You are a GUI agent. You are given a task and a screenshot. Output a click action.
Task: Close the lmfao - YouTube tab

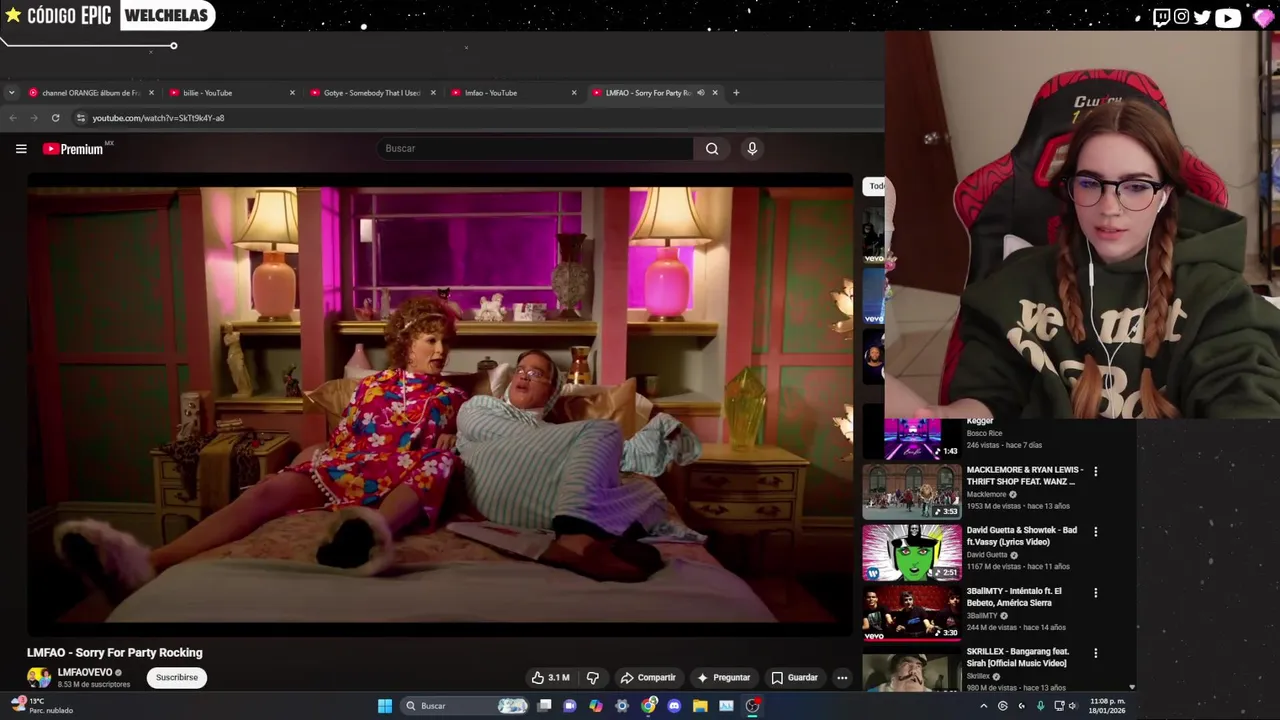pyautogui.click(x=574, y=93)
